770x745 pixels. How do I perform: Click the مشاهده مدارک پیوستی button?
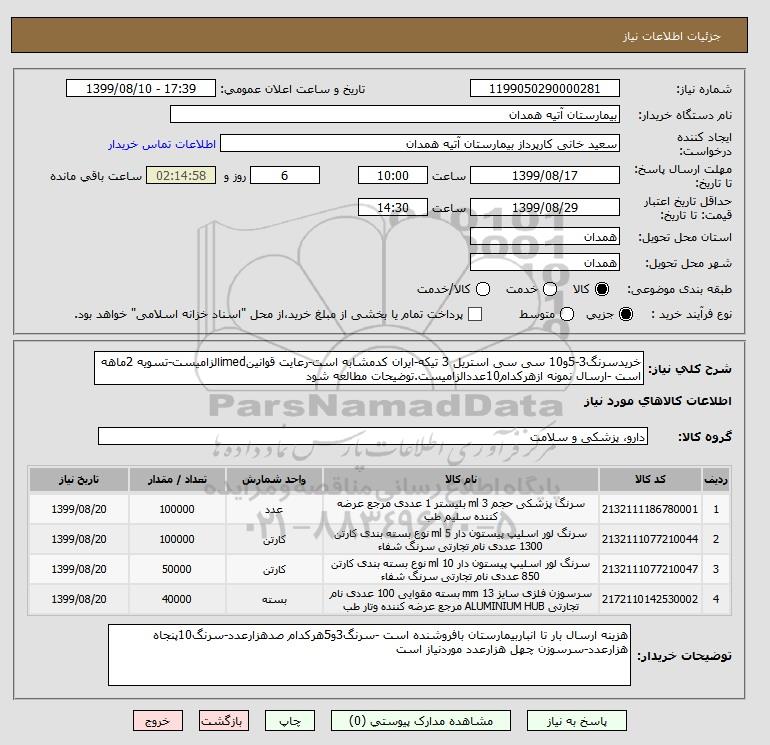(x=421, y=721)
